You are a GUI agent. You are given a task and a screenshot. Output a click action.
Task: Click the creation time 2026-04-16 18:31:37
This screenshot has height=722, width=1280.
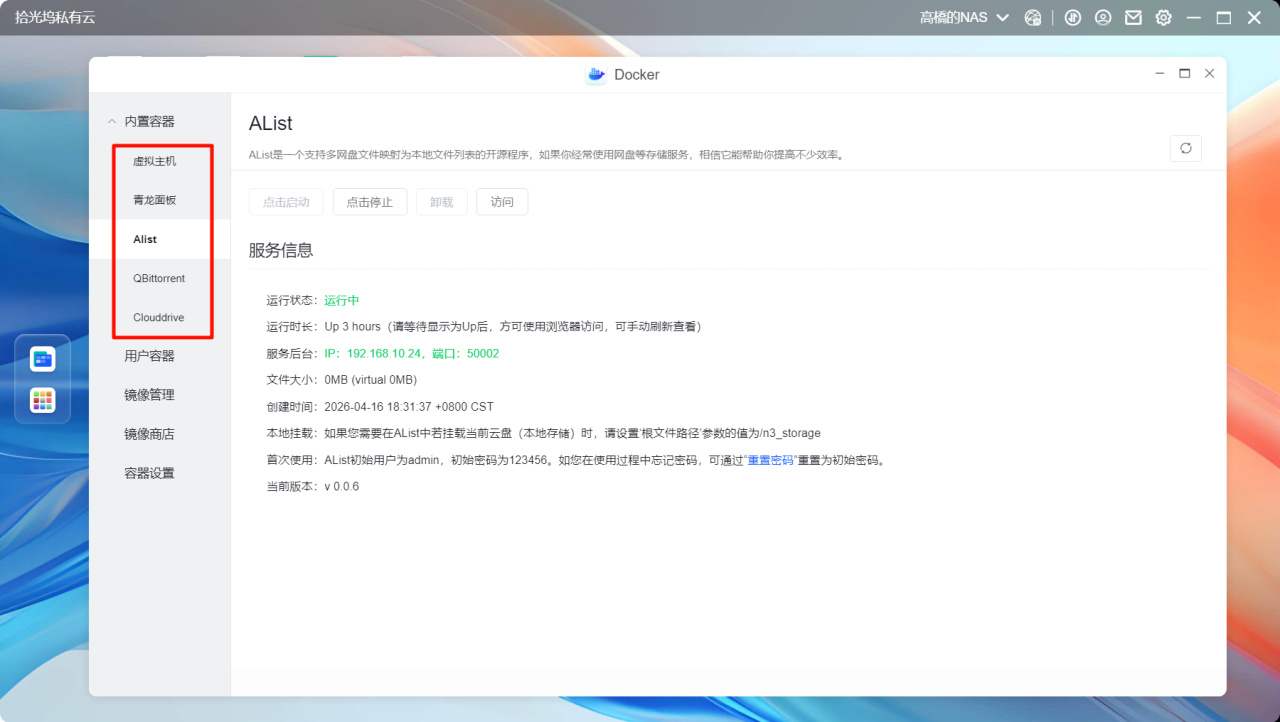(409, 407)
